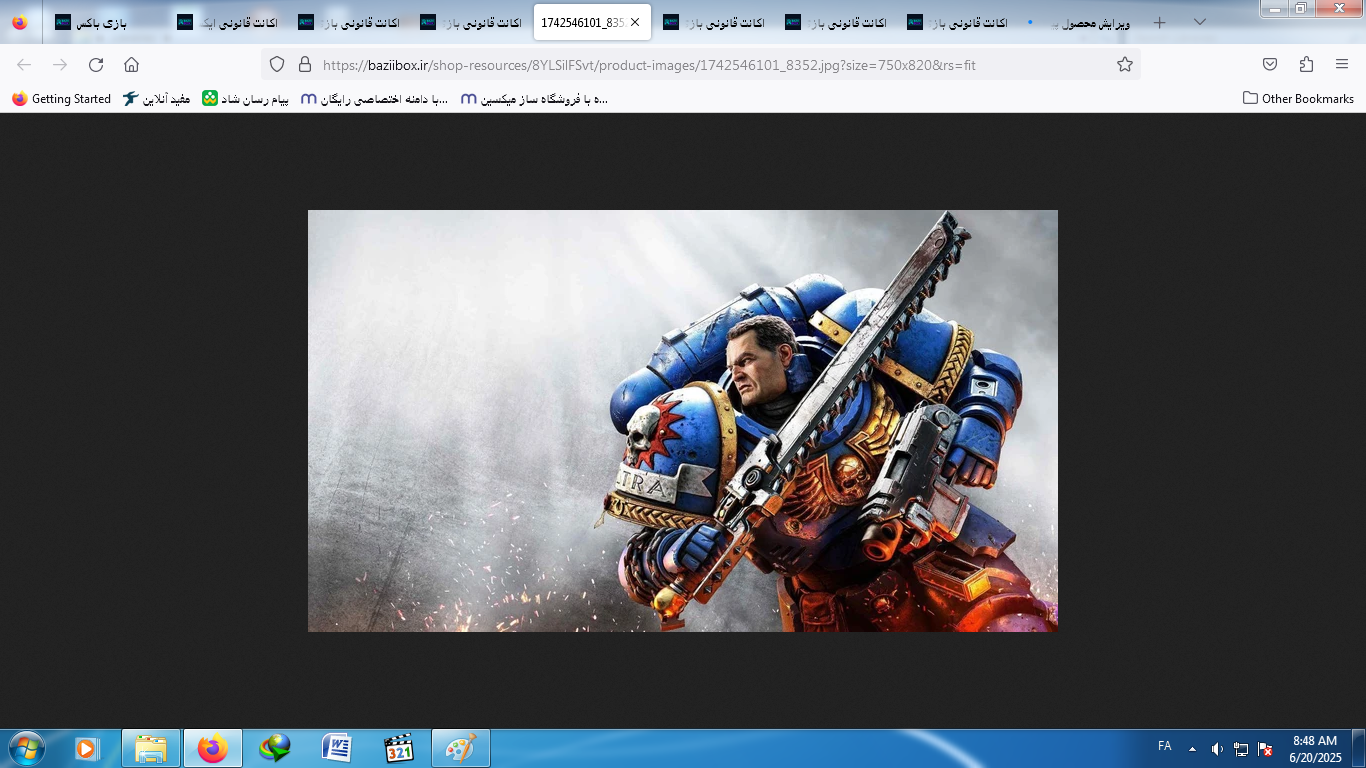Click the Space Marine image
The width and height of the screenshot is (1366, 768).
click(x=683, y=421)
